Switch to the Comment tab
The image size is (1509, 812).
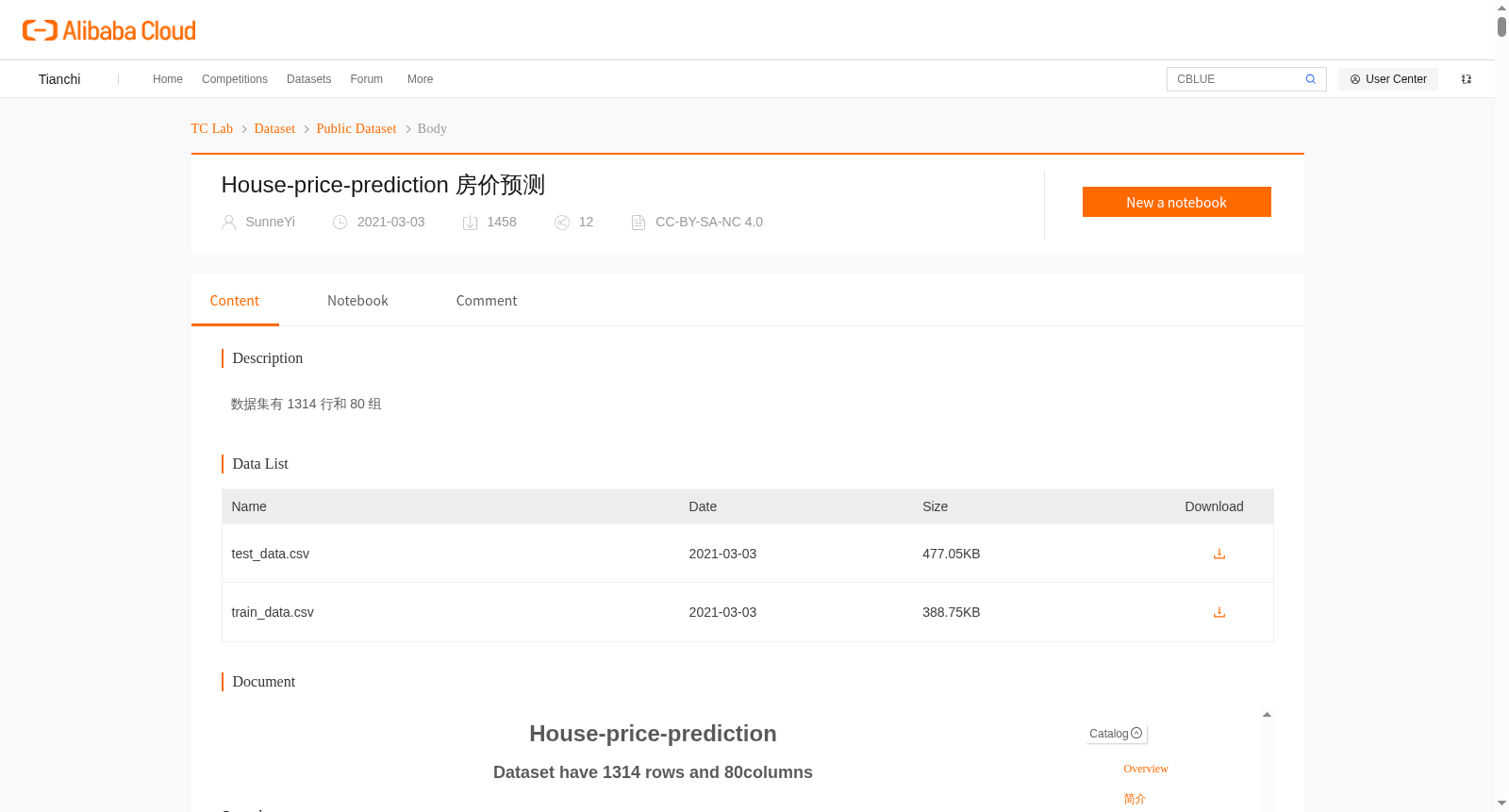(x=487, y=301)
